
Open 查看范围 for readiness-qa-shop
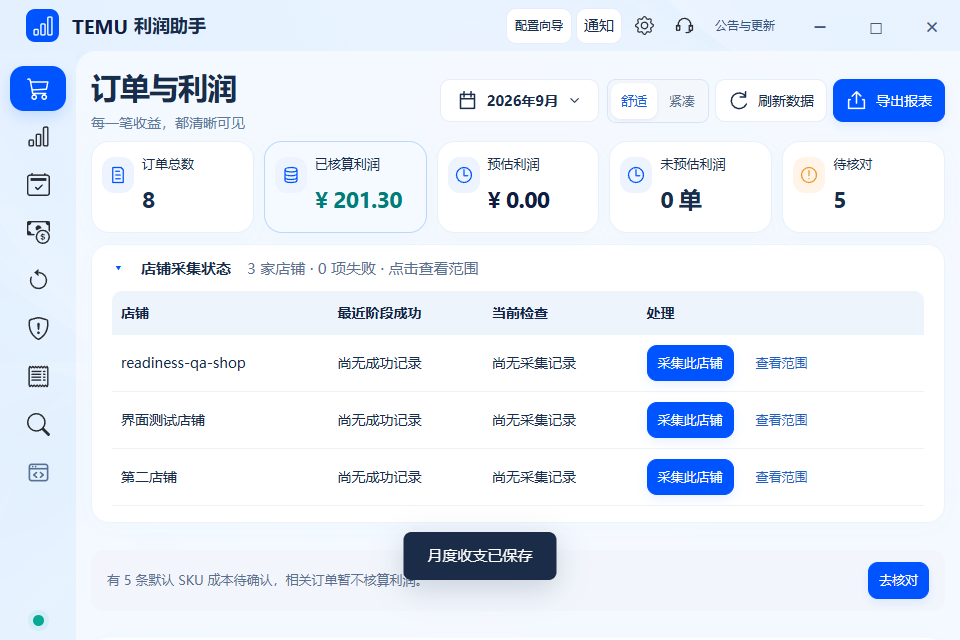coord(781,363)
